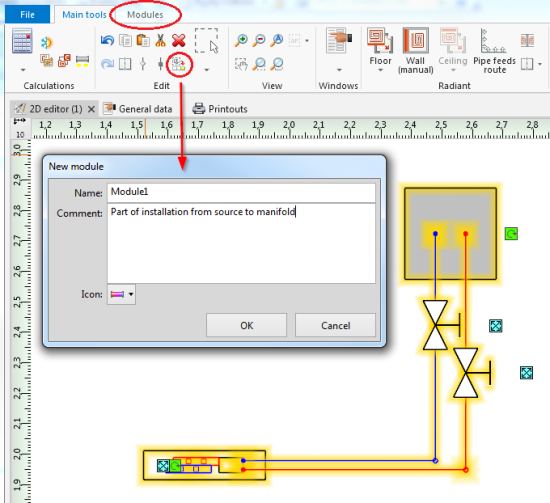Click the Cut scissors icon

pyautogui.click(x=160, y=41)
